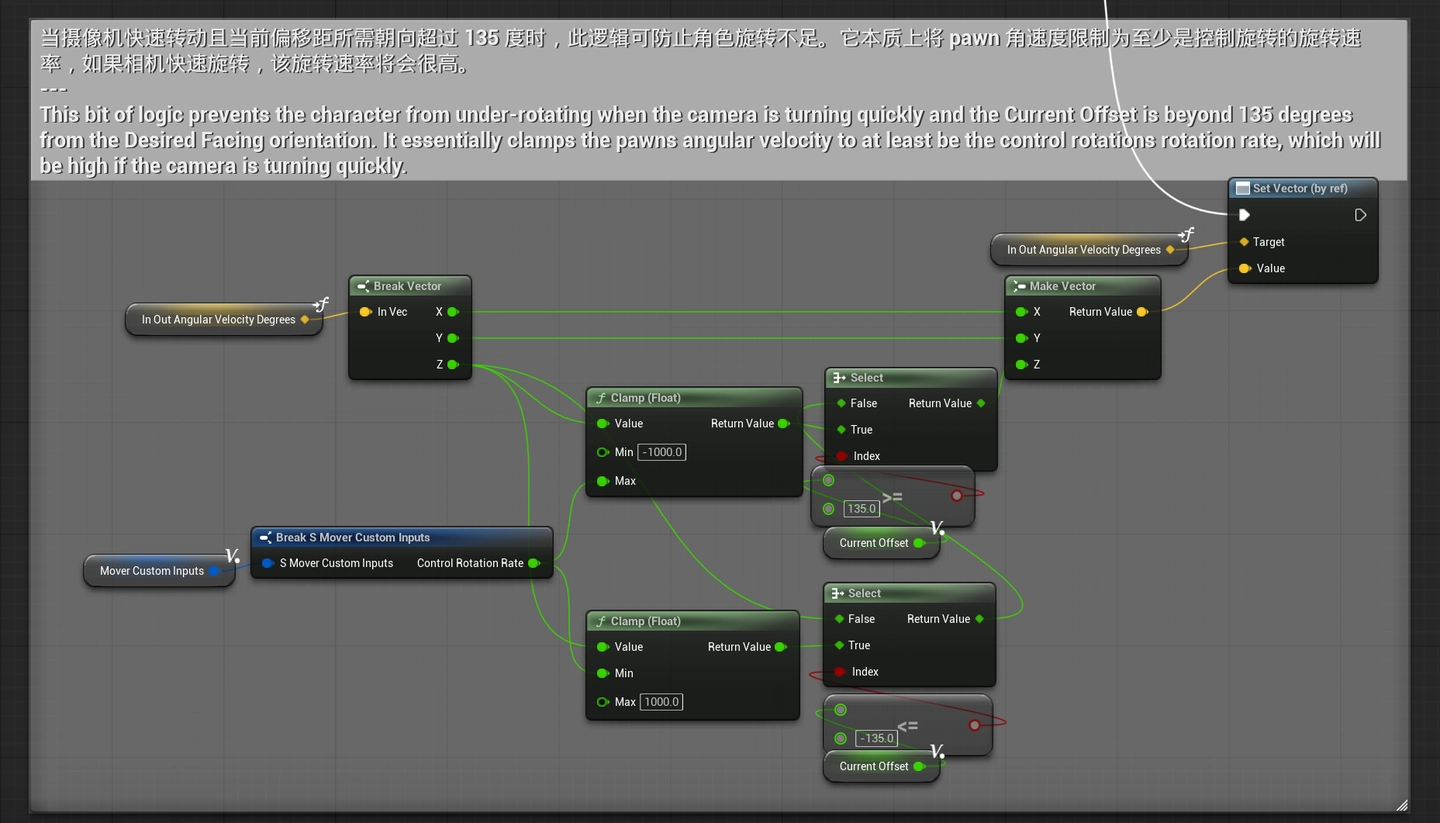Select the <= comparison node body
Screen dimensions: 1440x823
click(x=908, y=725)
